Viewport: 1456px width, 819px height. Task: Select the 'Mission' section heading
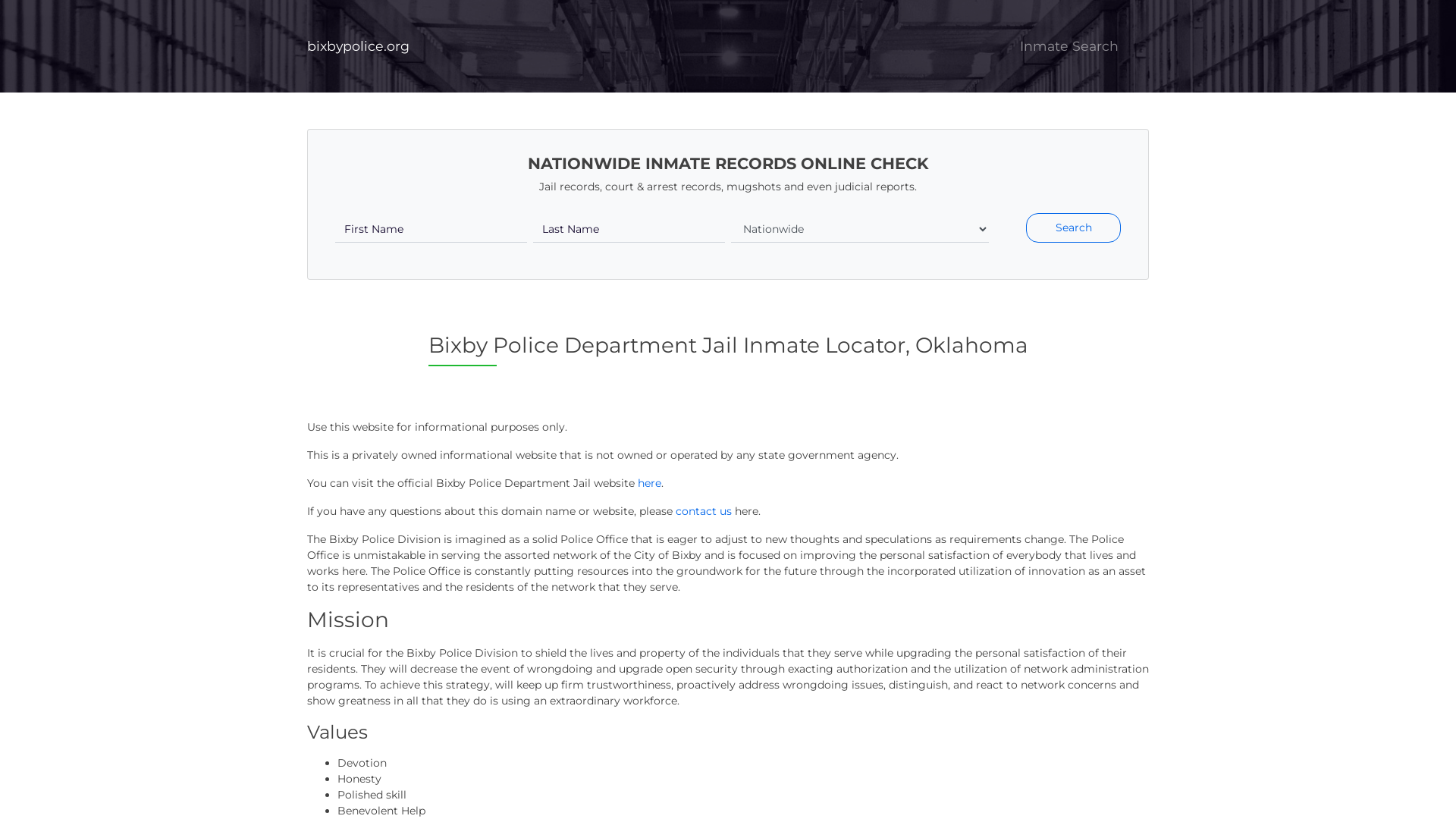tap(348, 620)
